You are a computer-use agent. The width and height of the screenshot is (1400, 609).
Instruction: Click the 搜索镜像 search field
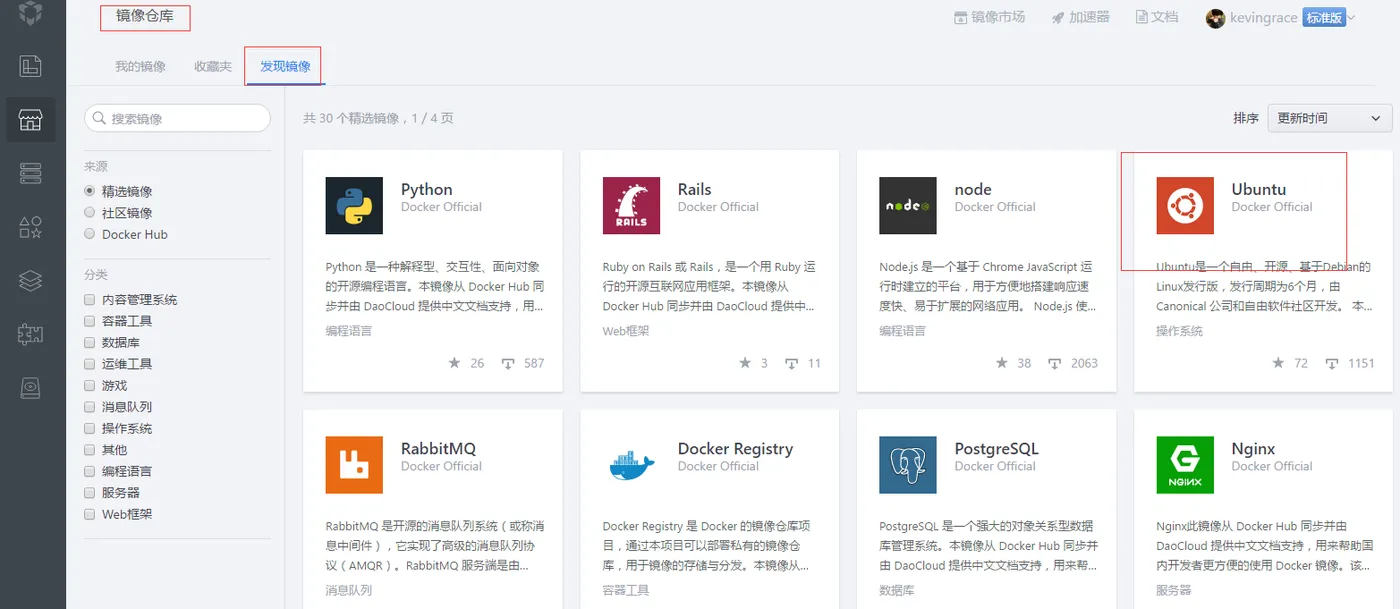pos(178,118)
